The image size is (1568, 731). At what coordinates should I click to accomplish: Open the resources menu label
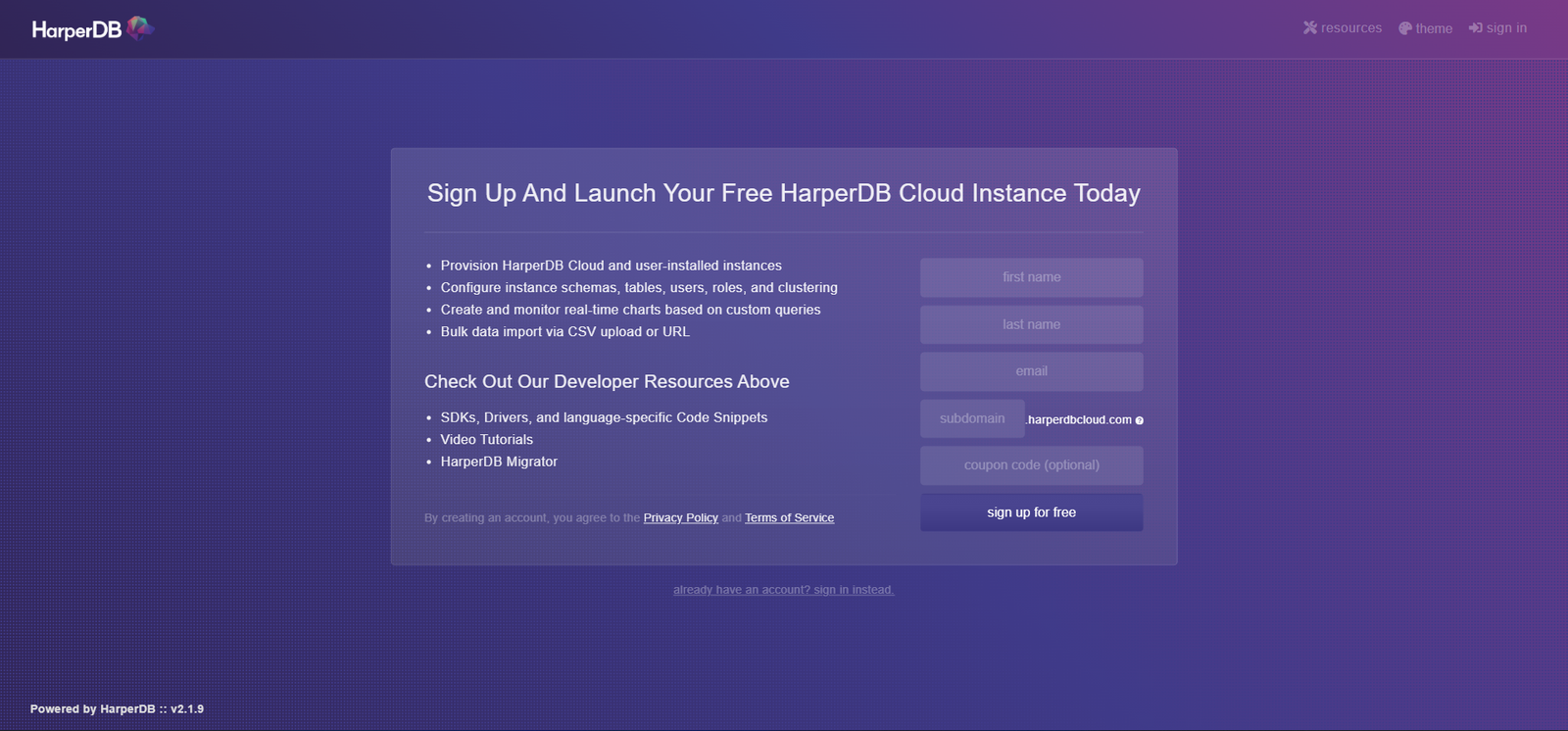pyautogui.click(x=1350, y=28)
